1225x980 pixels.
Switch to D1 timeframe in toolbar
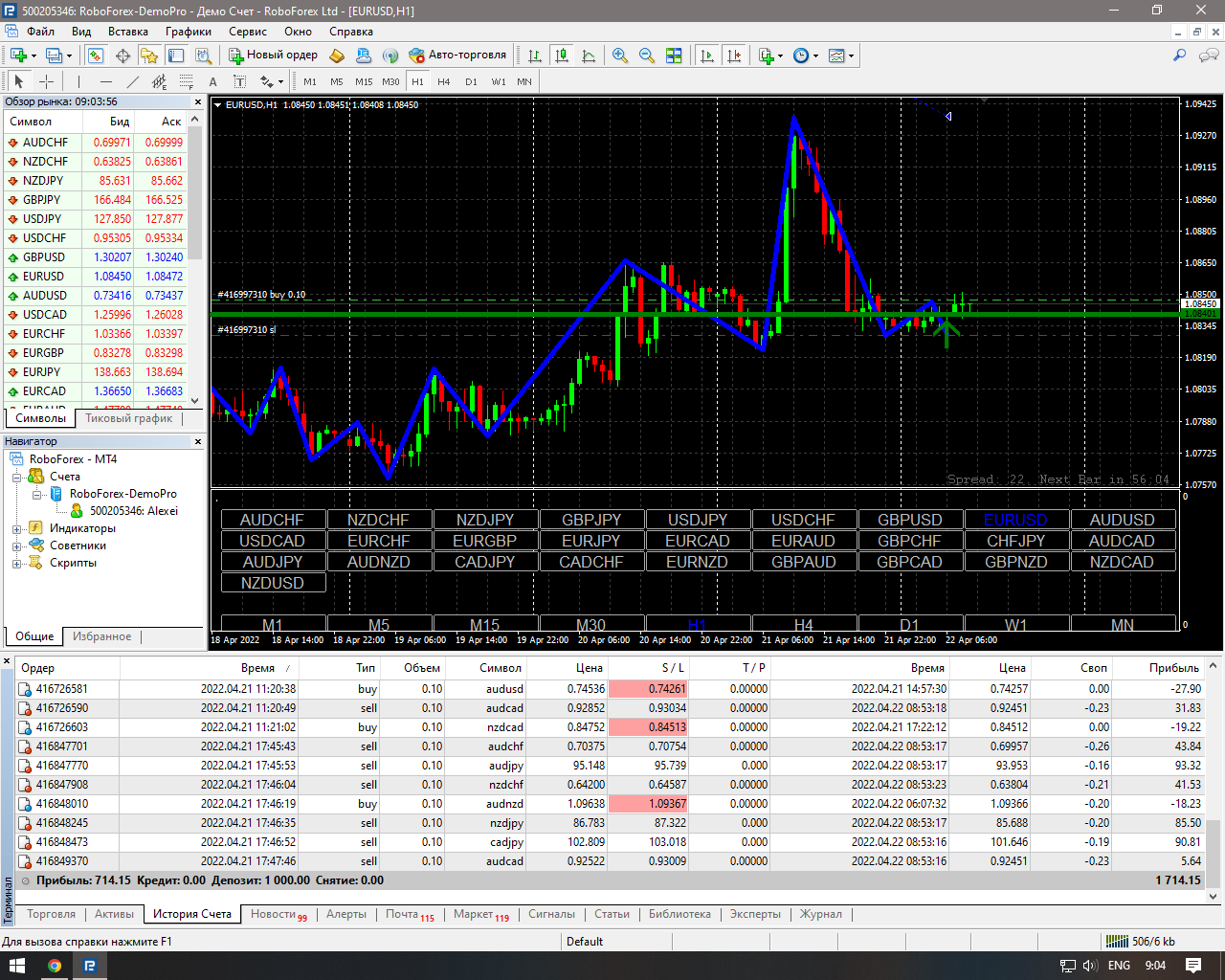click(x=471, y=81)
